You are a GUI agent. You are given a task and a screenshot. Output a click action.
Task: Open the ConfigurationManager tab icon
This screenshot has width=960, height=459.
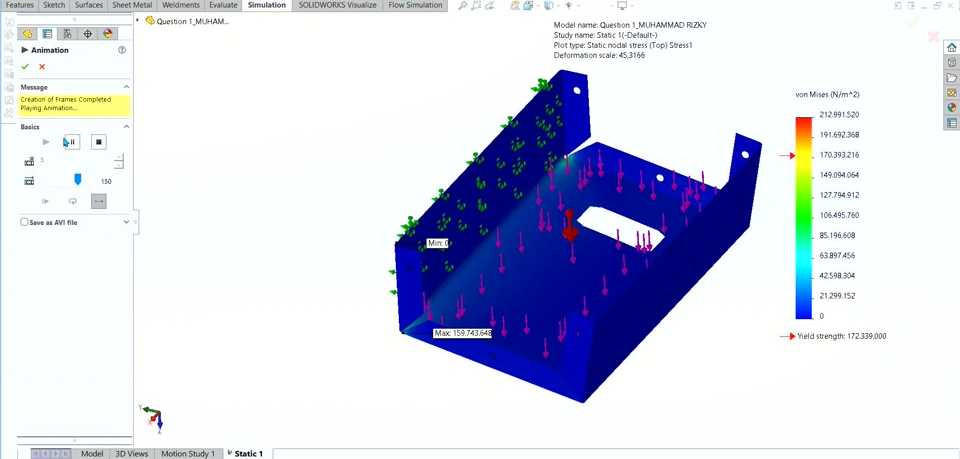point(67,34)
